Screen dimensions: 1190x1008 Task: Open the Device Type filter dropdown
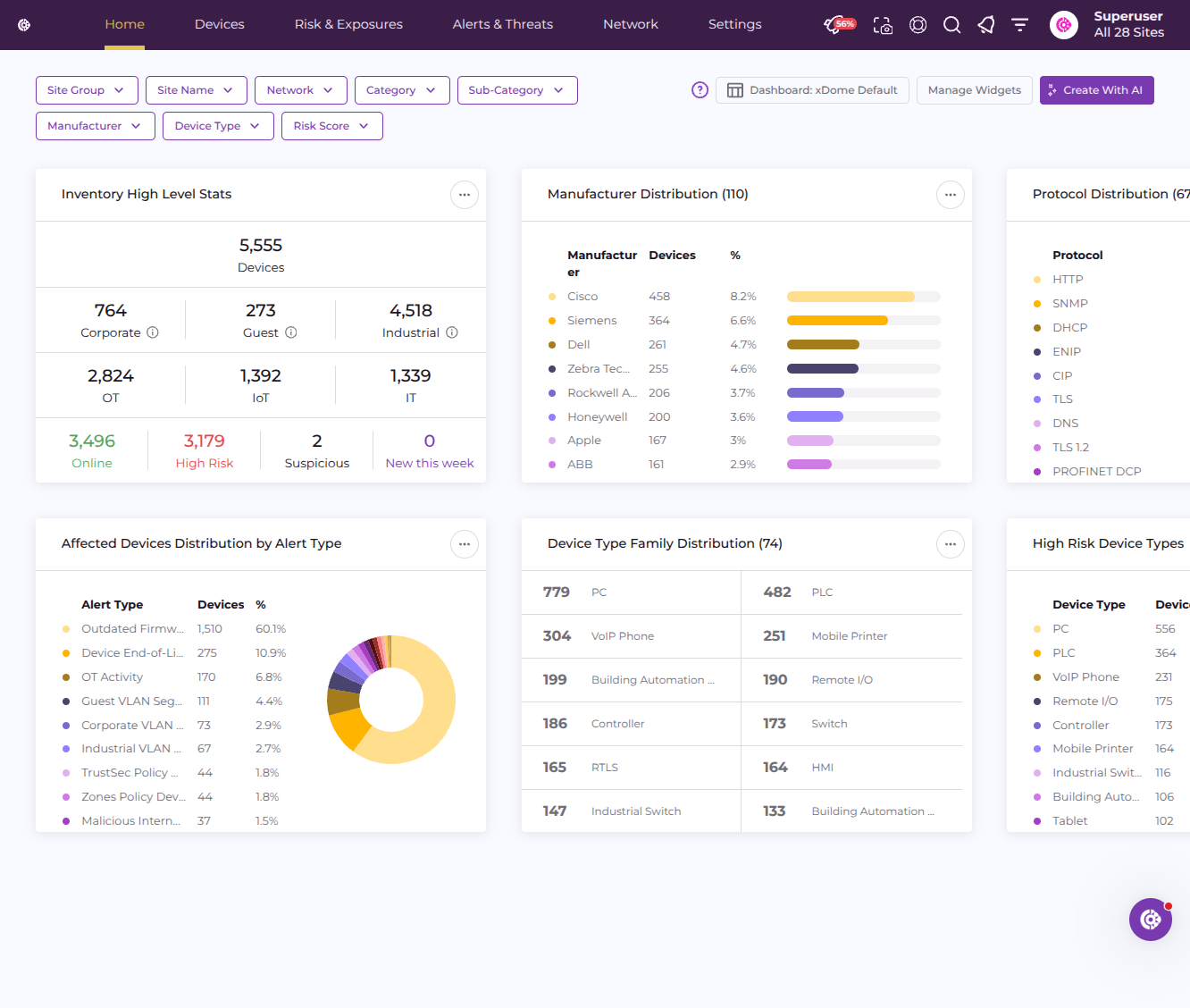tap(218, 126)
